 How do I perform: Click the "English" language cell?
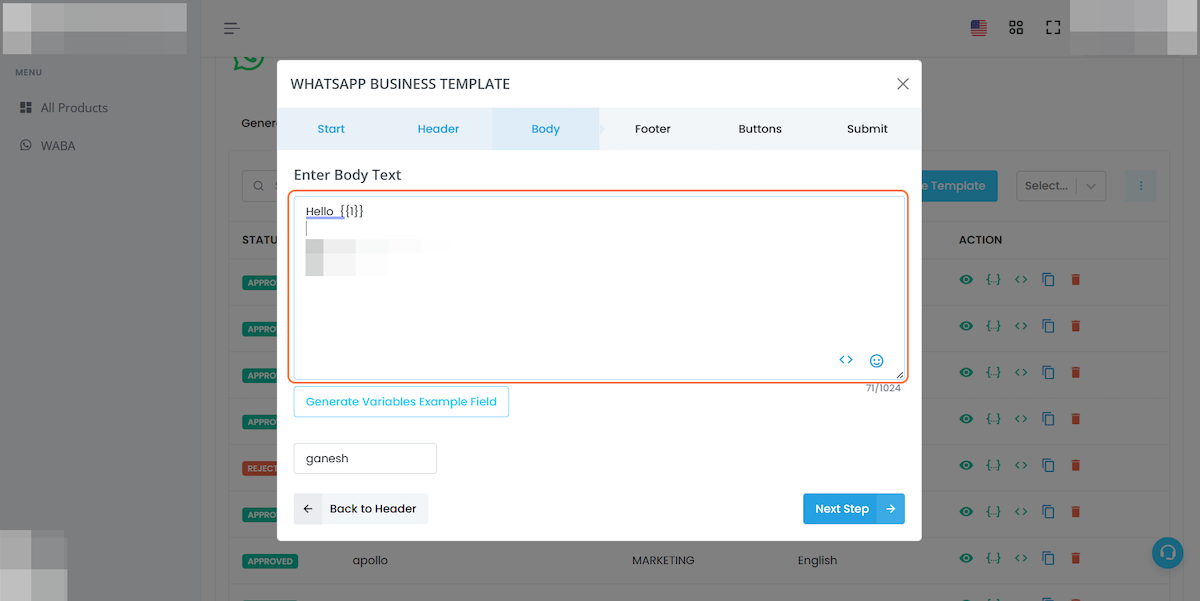coord(817,560)
